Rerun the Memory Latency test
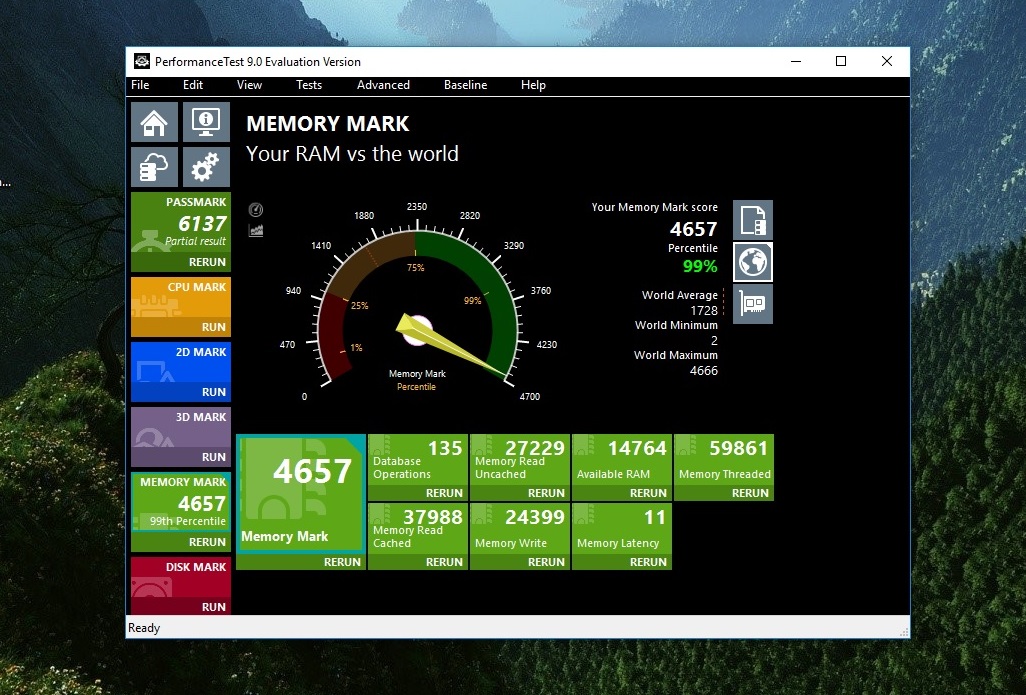The height and width of the screenshot is (695, 1026). click(648, 561)
